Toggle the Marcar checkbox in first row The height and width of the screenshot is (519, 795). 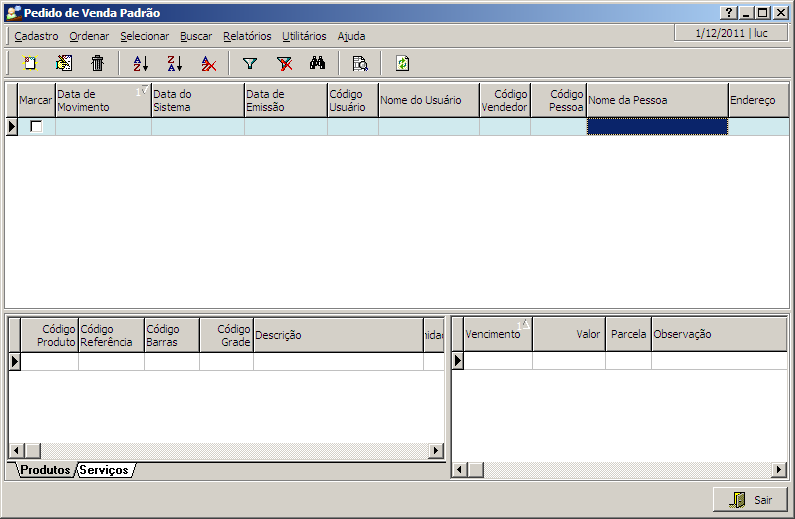37,127
